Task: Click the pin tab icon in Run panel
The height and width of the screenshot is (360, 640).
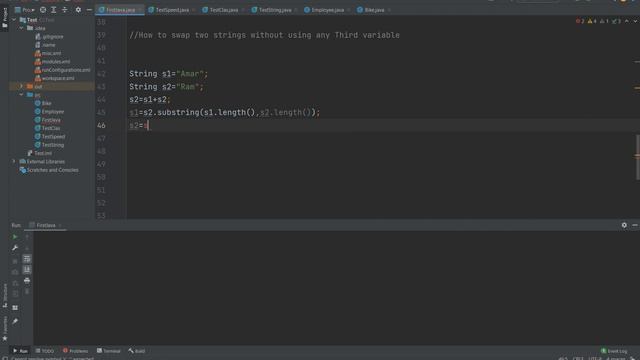Action: pyautogui.click(x=15, y=322)
